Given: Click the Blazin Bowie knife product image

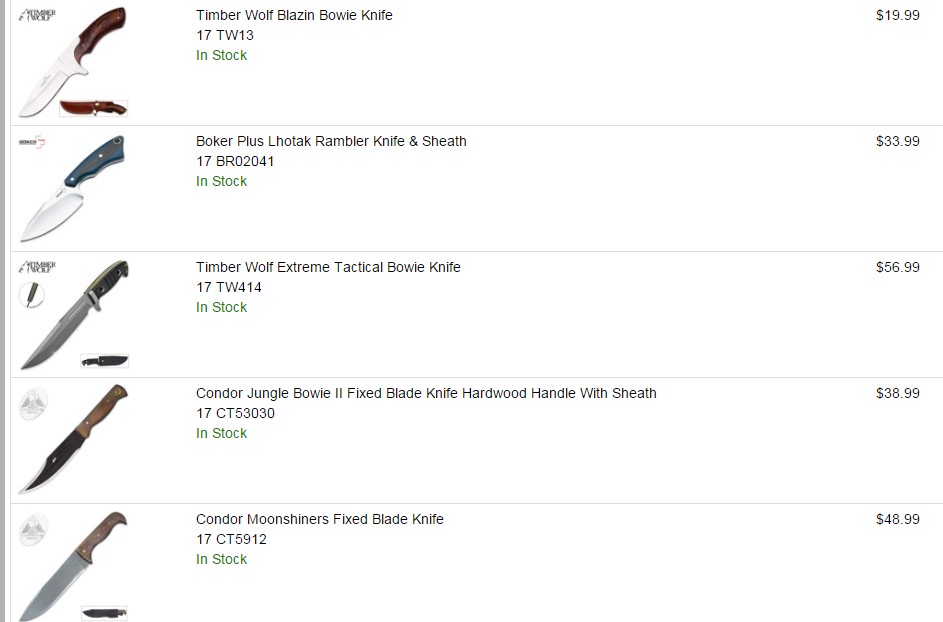Looking at the screenshot, I should [x=73, y=62].
